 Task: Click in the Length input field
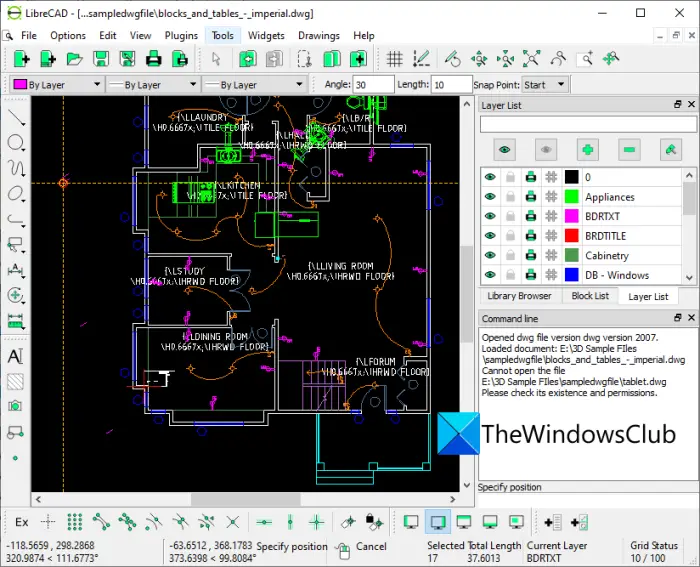click(x=451, y=84)
